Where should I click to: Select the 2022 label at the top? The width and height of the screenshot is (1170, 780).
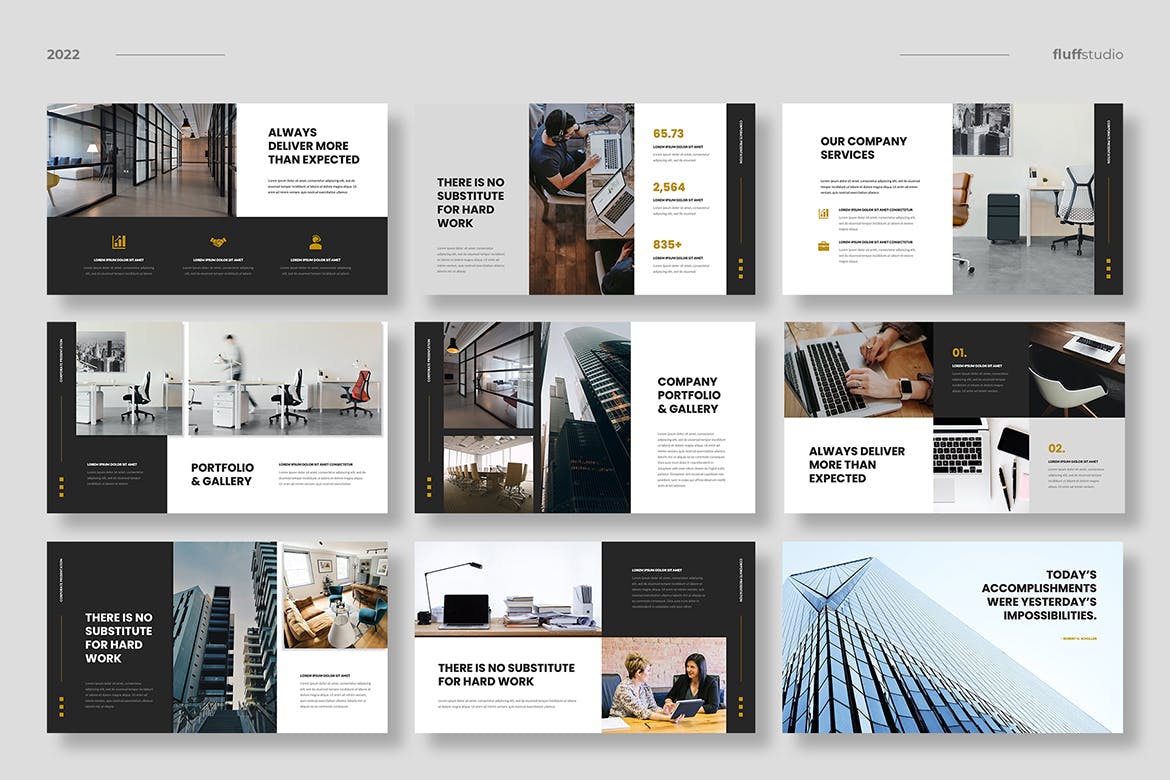tap(62, 54)
